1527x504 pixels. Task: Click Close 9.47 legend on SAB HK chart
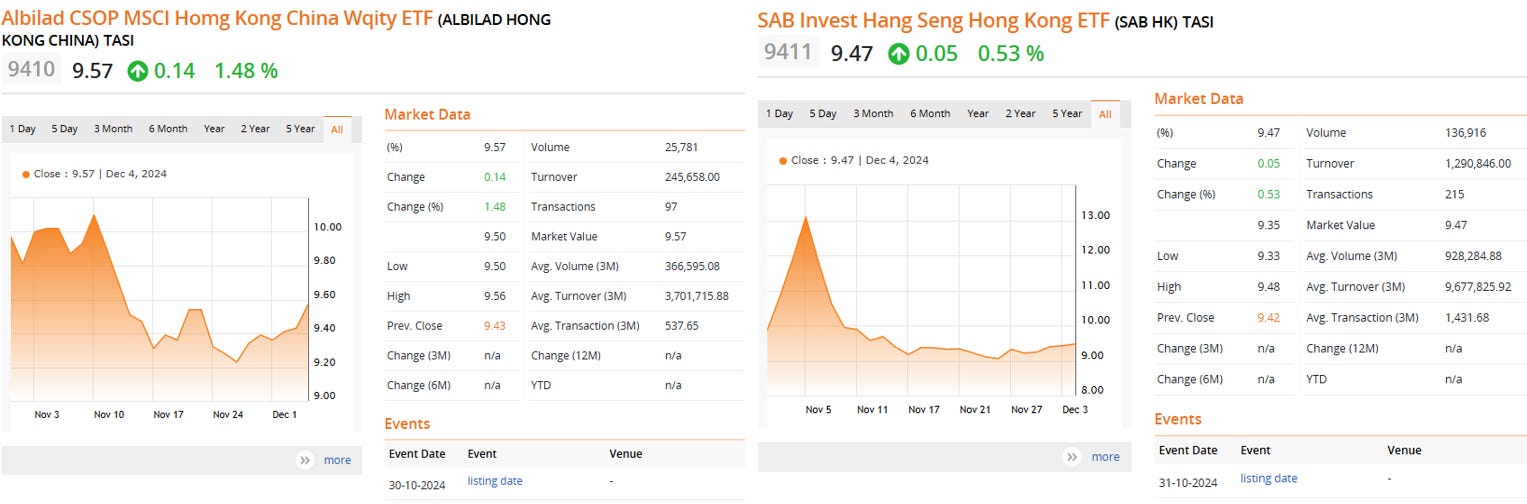[853, 160]
